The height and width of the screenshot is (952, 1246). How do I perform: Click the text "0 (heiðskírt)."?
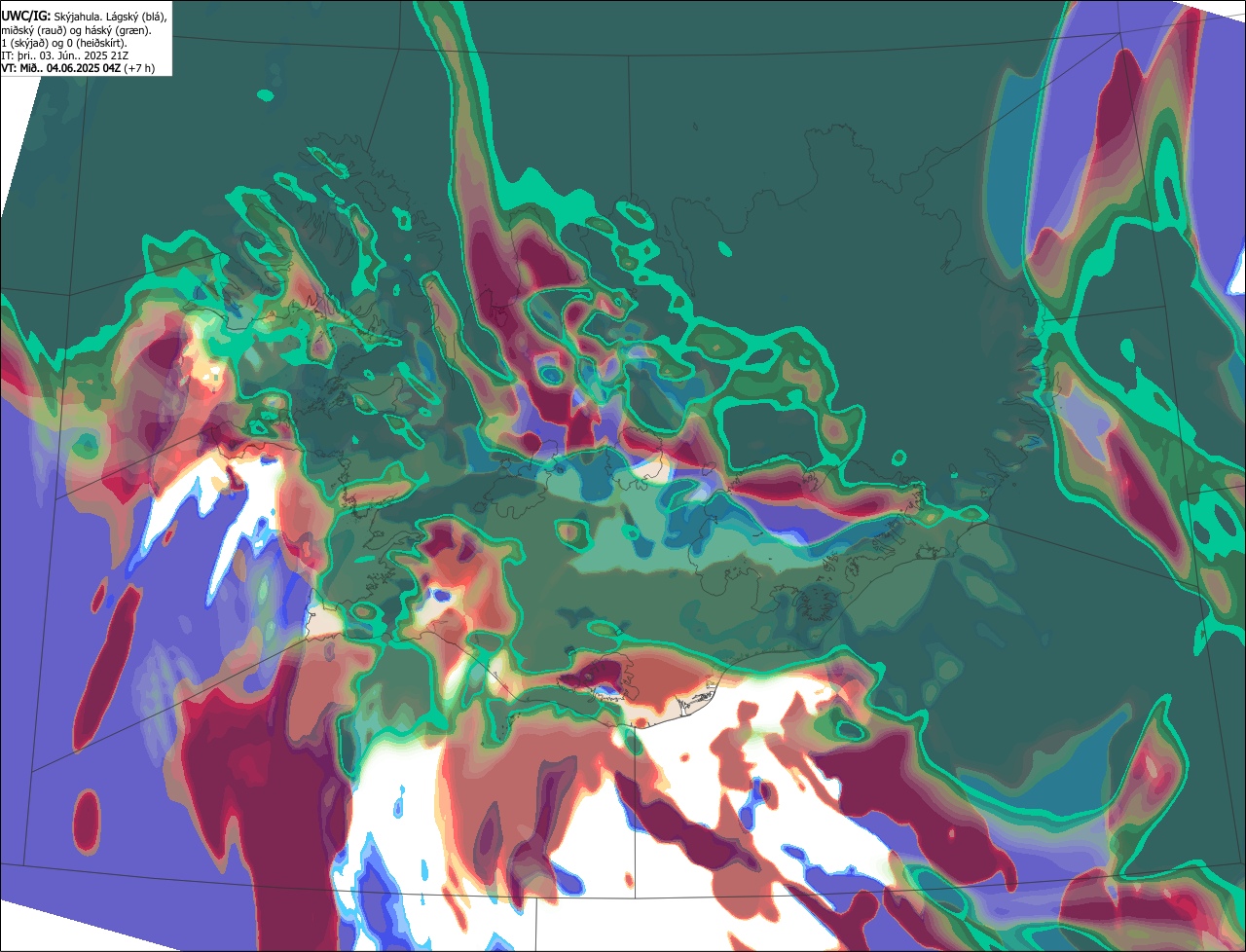point(96,44)
